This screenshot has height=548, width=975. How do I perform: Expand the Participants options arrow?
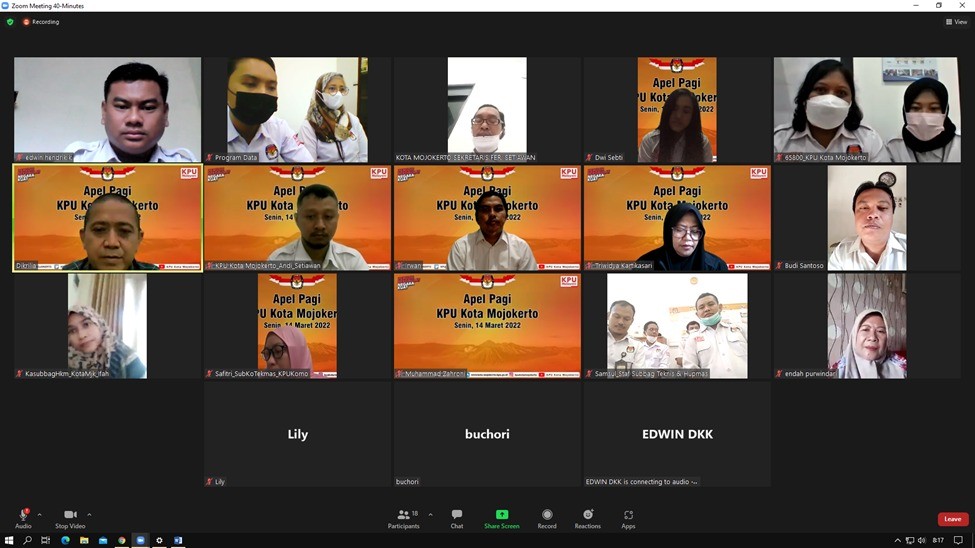(x=431, y=514)
